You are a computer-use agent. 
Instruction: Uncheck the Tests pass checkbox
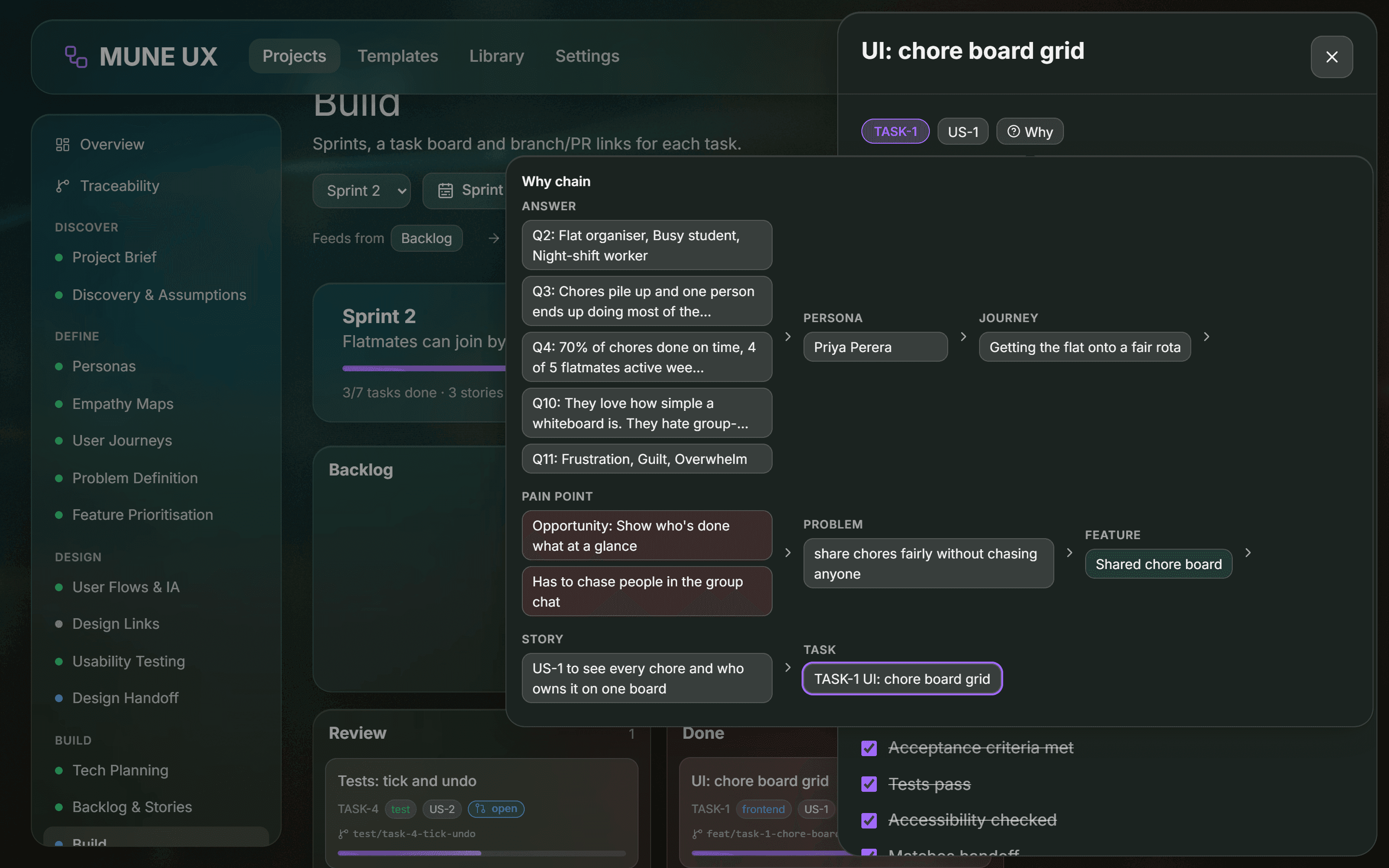869,784
